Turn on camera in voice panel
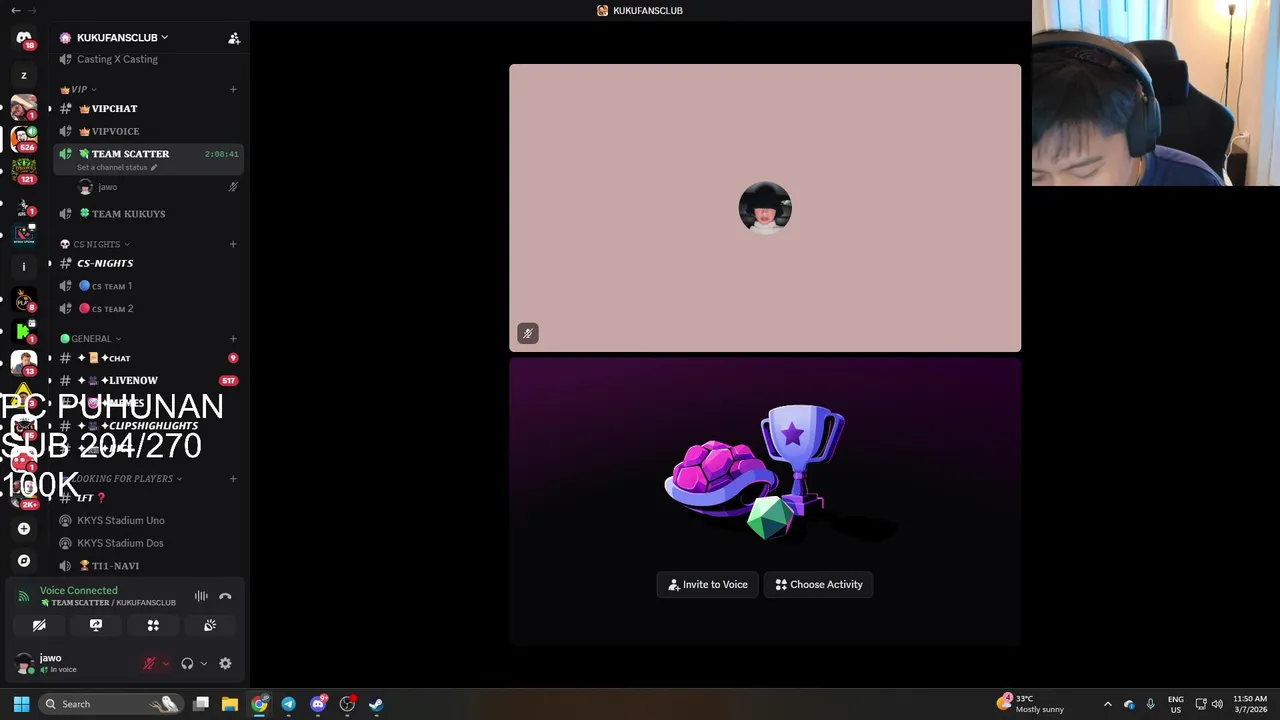This screenshot has width=1280, height=720. pyautogui.click(x=39, y=625)
